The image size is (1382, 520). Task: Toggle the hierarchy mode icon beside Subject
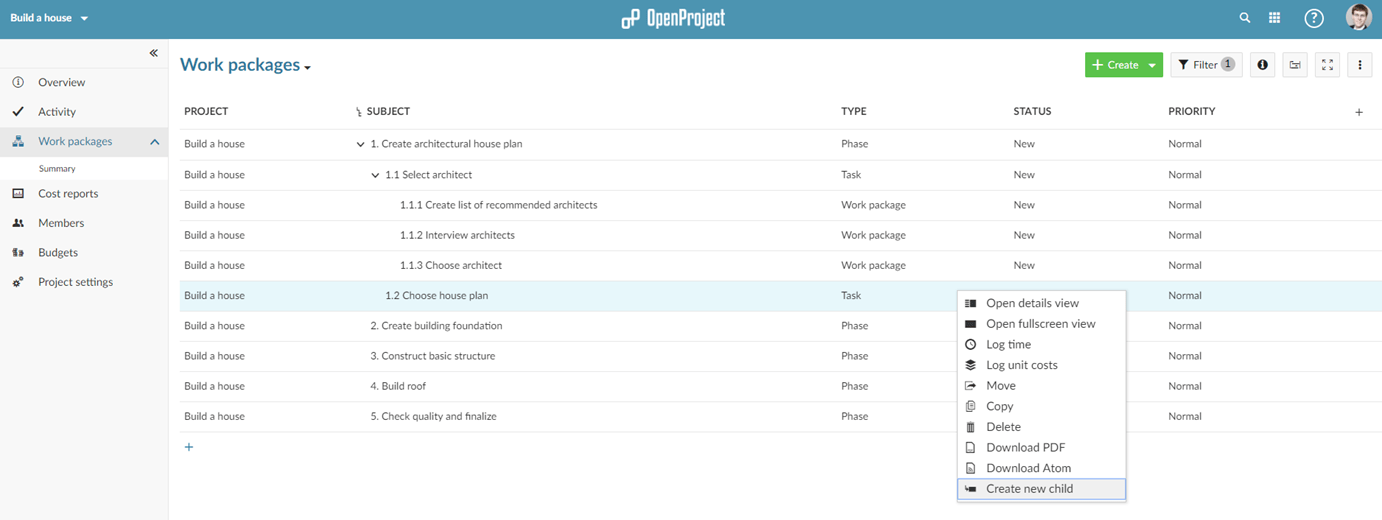pyautogui.click(x=359, y=112)
